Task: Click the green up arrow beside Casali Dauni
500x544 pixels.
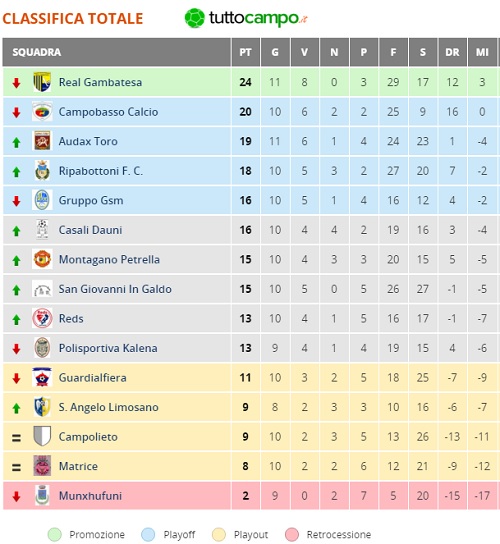Action: tap(16, 231)
